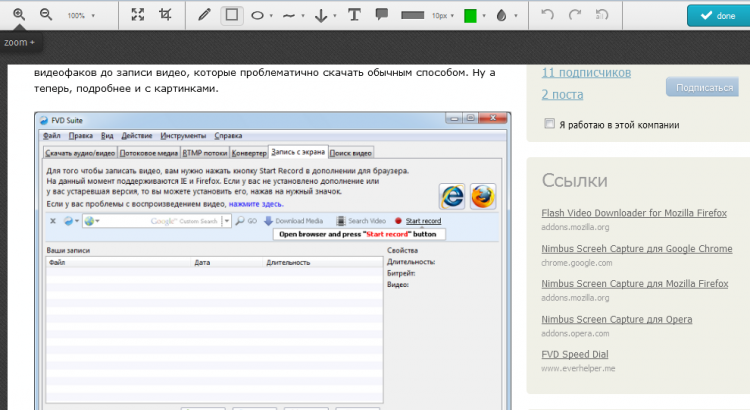Select the curved line tool
Image resolution: width=750 pixels, height=410 pixels.
tap(288, 16)
